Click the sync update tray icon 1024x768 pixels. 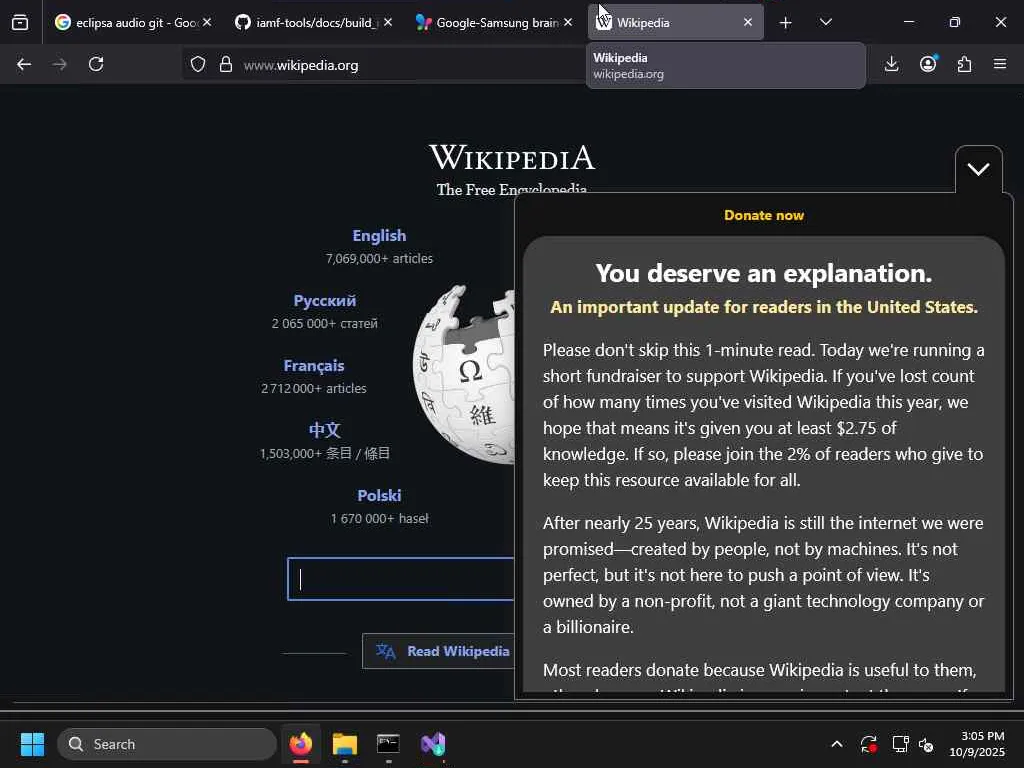[x=869, y=744]
